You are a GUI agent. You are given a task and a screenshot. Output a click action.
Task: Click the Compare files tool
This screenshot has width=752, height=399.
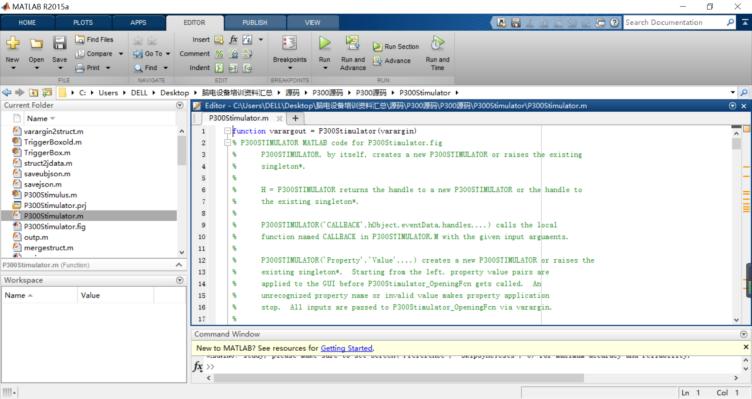click(94, 54)
